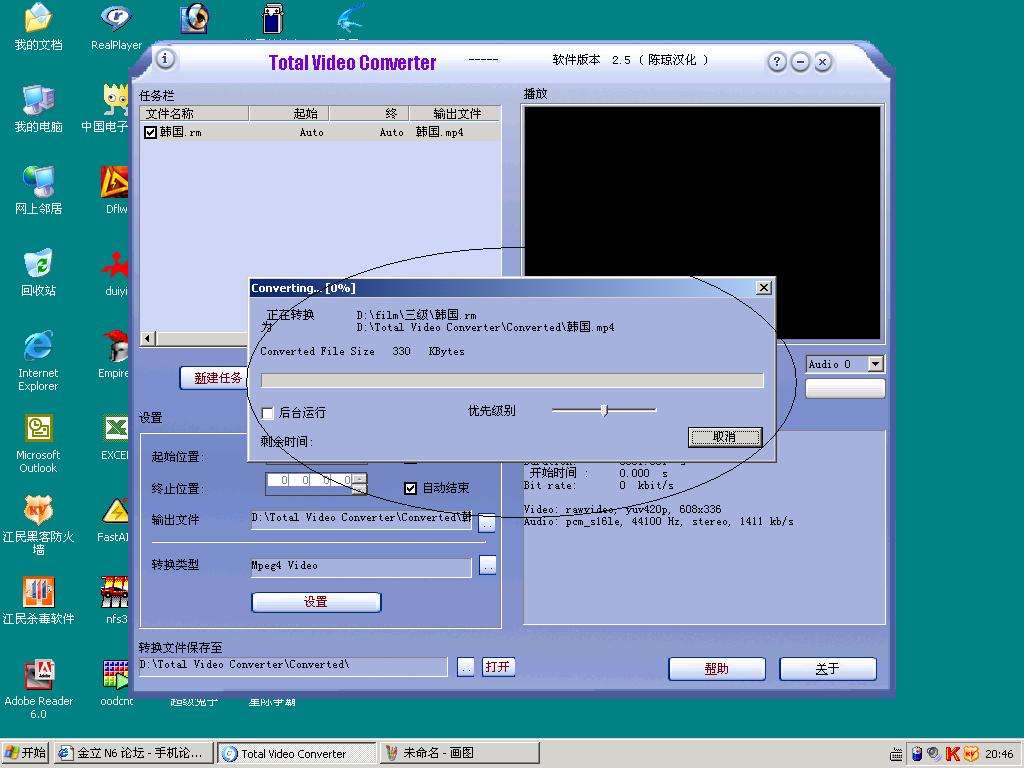The height and width of the screenshot is (768, 1024).
Task: Open Adobe Reader 6.0 desktop icon
Action: click(38, 675)
